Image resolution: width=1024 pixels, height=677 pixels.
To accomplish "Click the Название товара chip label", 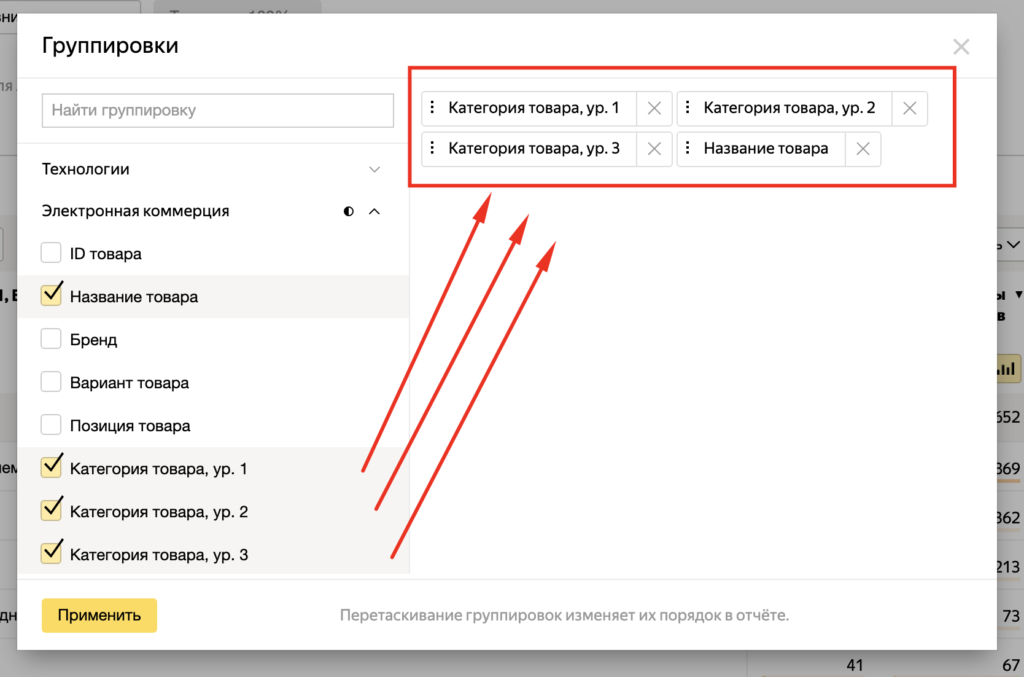I will click(x=765, y=149).
